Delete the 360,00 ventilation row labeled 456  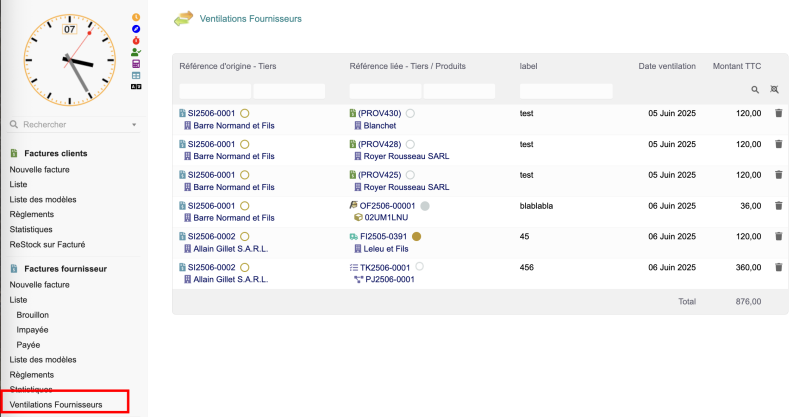pyautogui.click(x=778, y=268)
